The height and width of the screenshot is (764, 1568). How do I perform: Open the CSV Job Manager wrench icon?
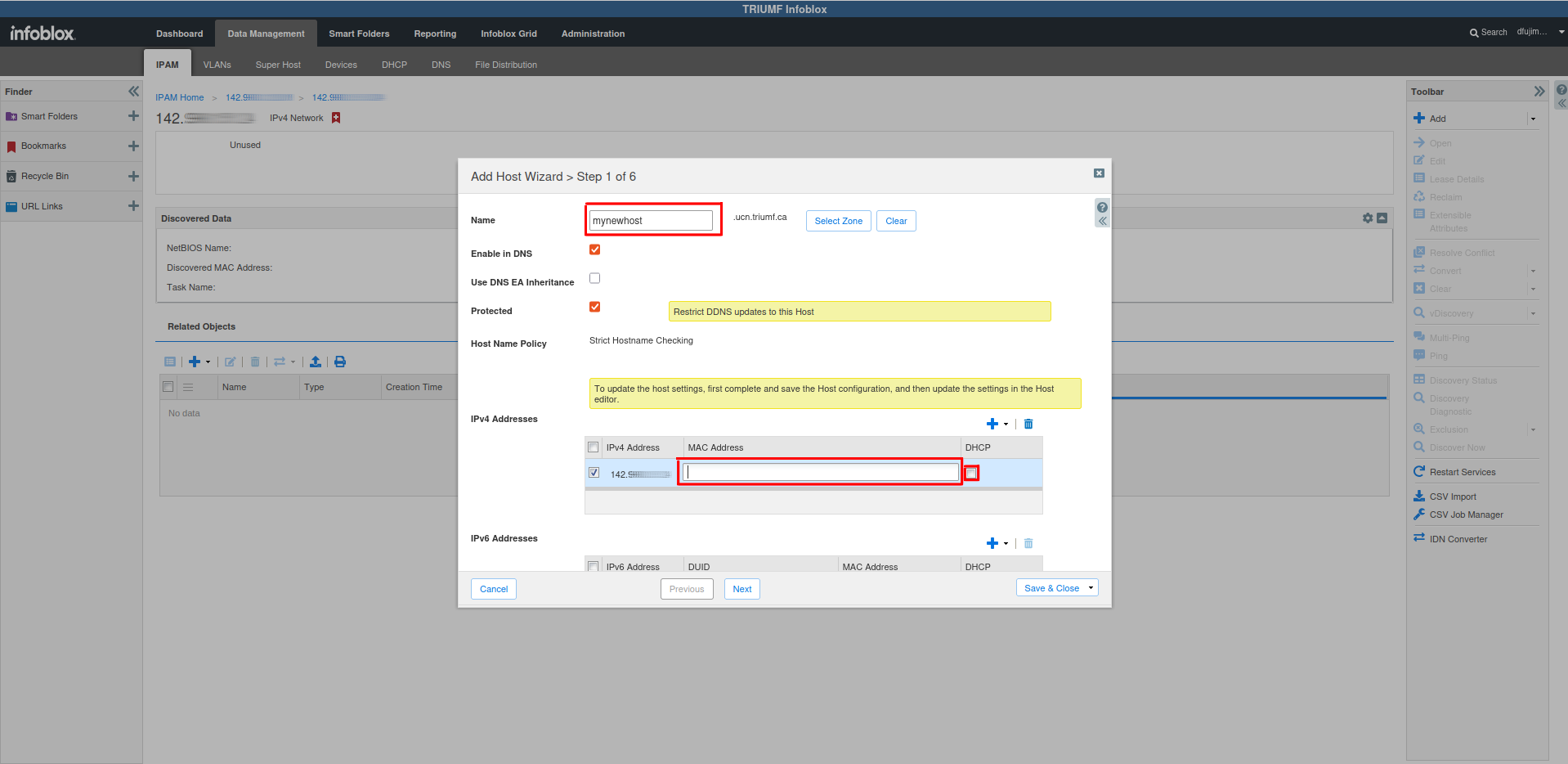tap(1419, 515)
